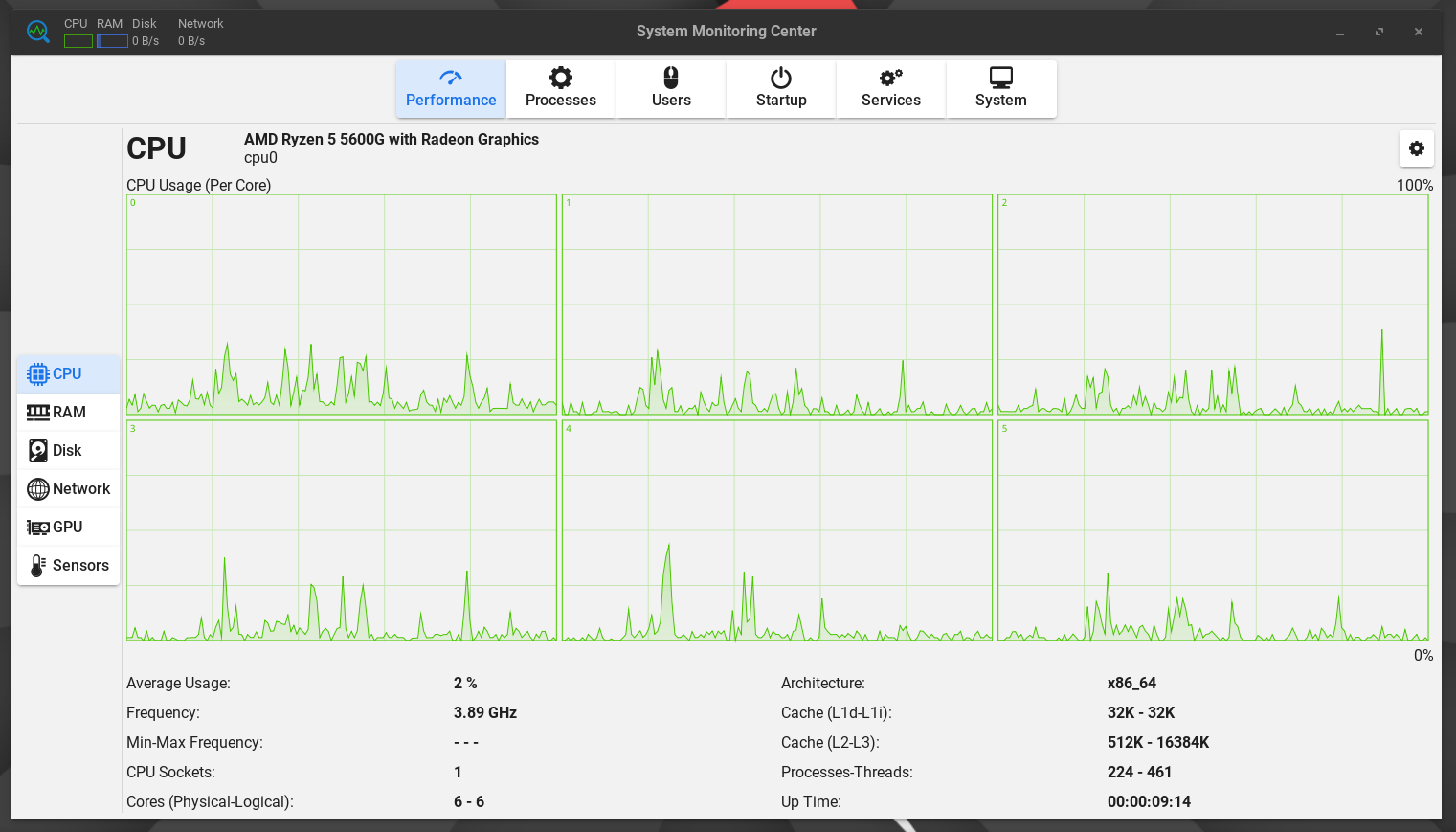Select the Network globe icon
Screen dimensions: 1456x832
pos(38,488)
